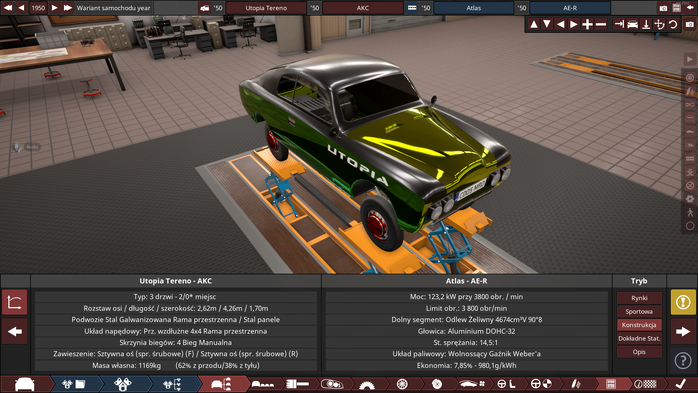This screenshot has height=393, width=698.
Task: Open engine family tab, engine and square
Action: (x=74, y=384)
